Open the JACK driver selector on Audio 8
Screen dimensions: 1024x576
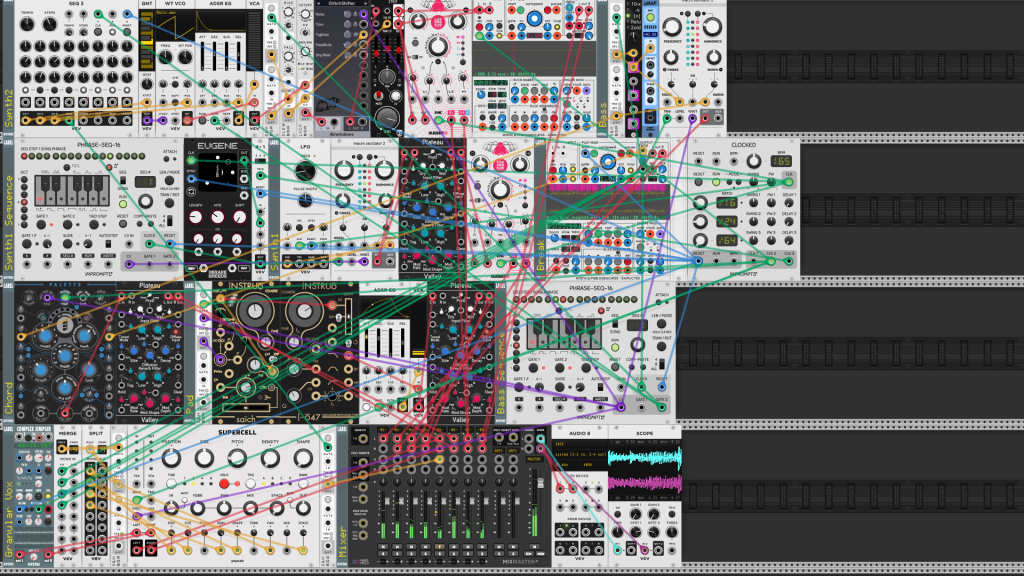[x=579, y=444]
